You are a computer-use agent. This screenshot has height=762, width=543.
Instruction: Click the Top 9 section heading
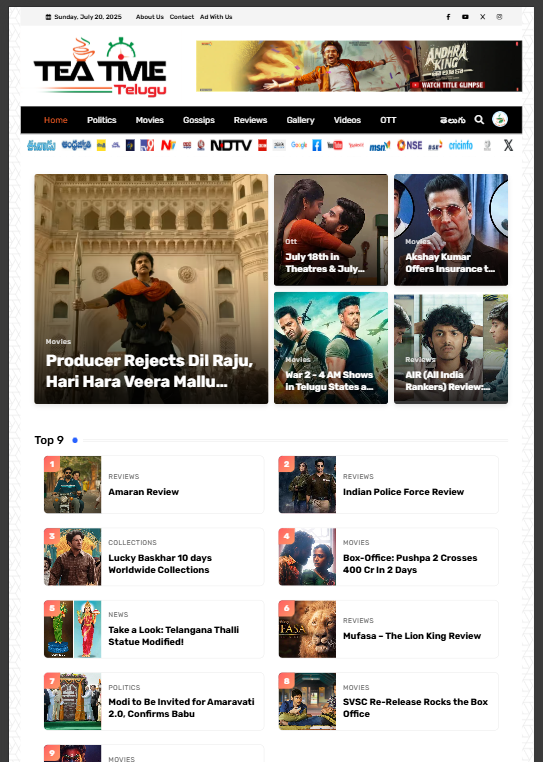coord(49,440)
